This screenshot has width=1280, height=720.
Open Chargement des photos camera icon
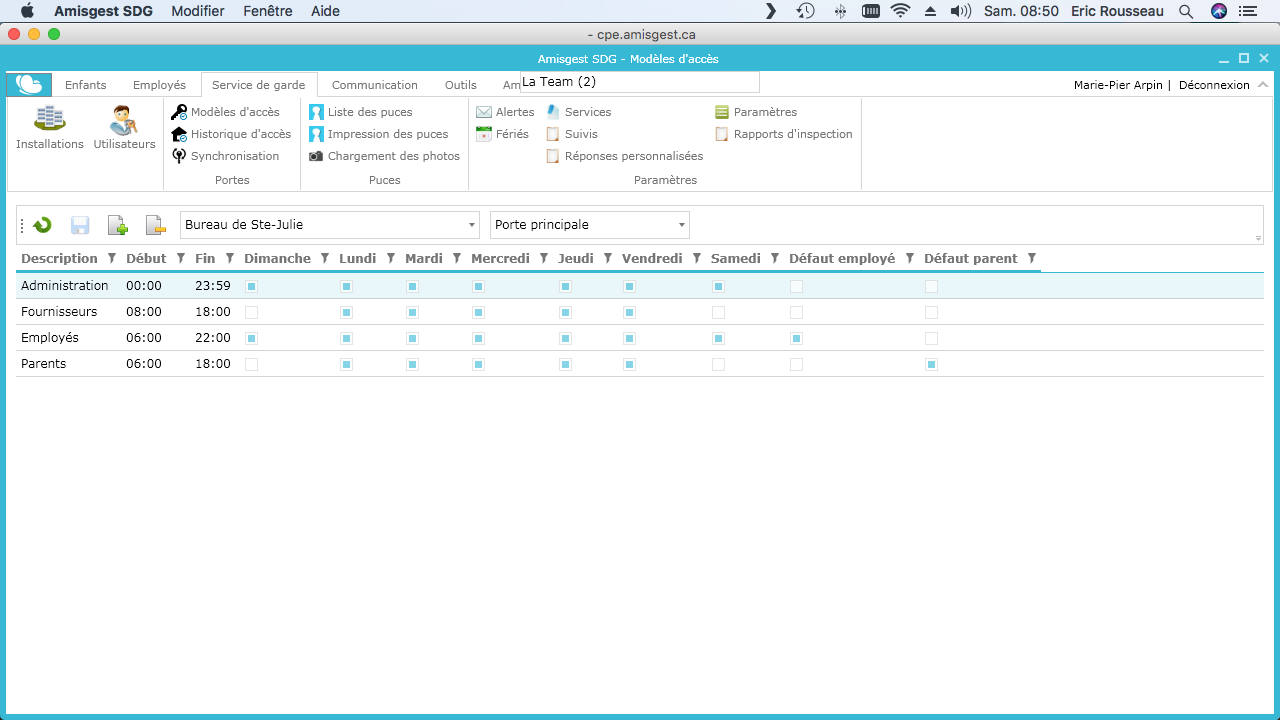316,156
